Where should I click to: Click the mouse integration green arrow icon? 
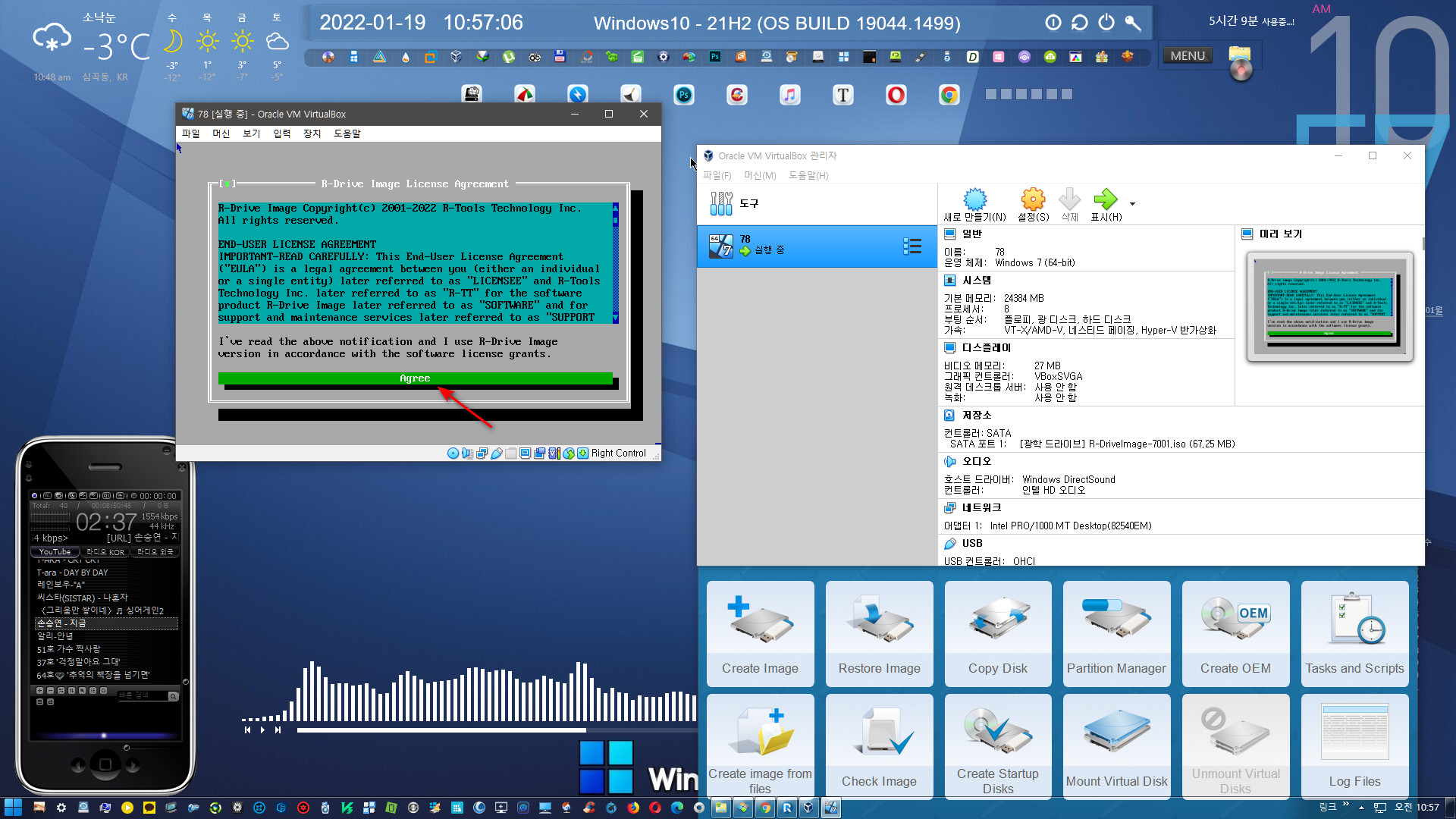(569, 453)
